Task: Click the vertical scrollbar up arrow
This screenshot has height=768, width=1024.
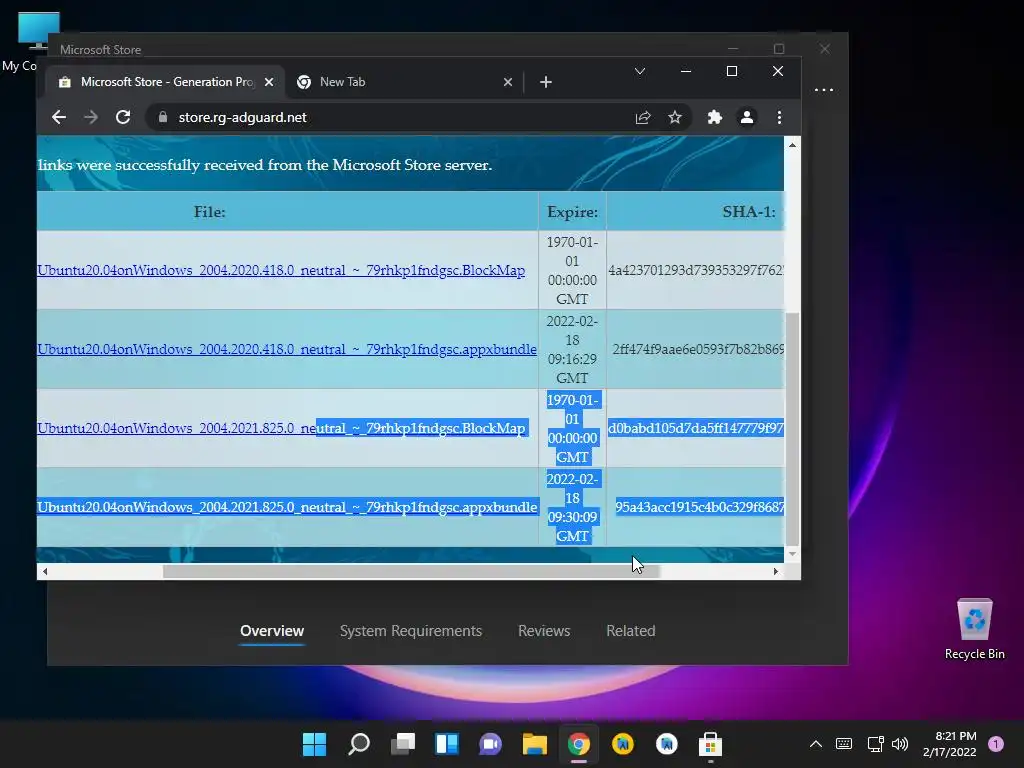Action: [x=792, y=145]
